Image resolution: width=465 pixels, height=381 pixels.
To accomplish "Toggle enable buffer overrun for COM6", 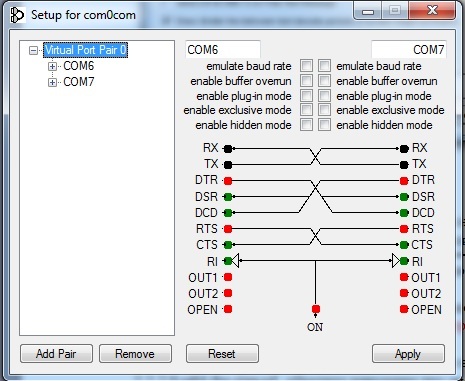I will click(306, 81).
